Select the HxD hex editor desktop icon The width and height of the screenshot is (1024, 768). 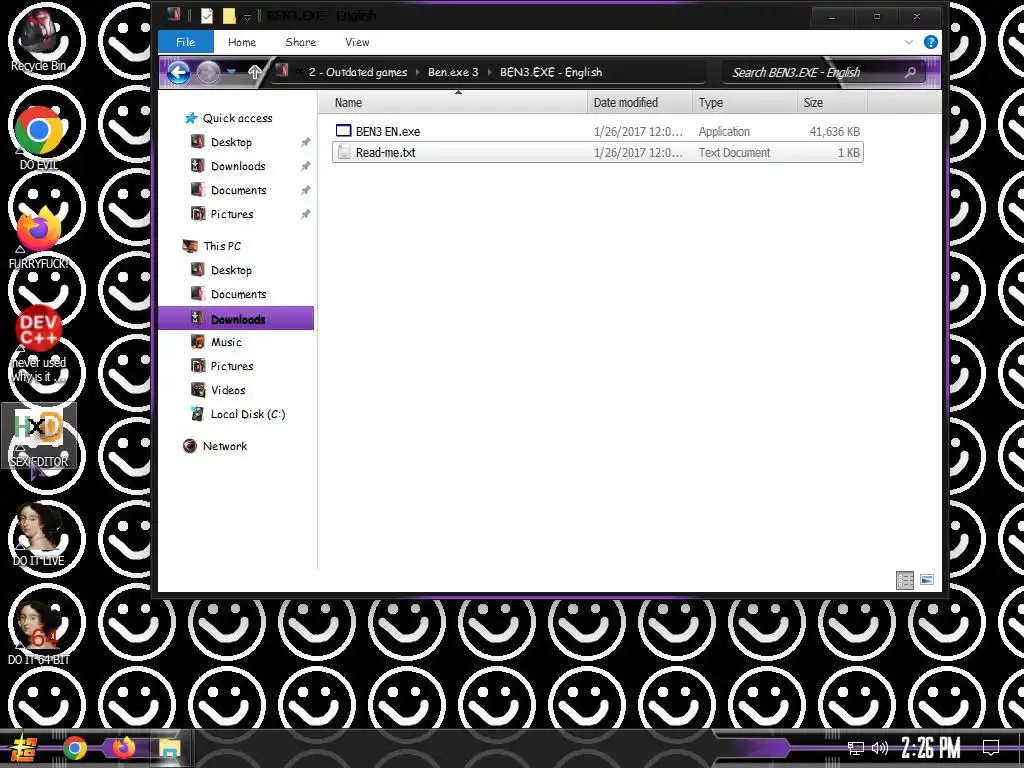[x=39, y=436]
